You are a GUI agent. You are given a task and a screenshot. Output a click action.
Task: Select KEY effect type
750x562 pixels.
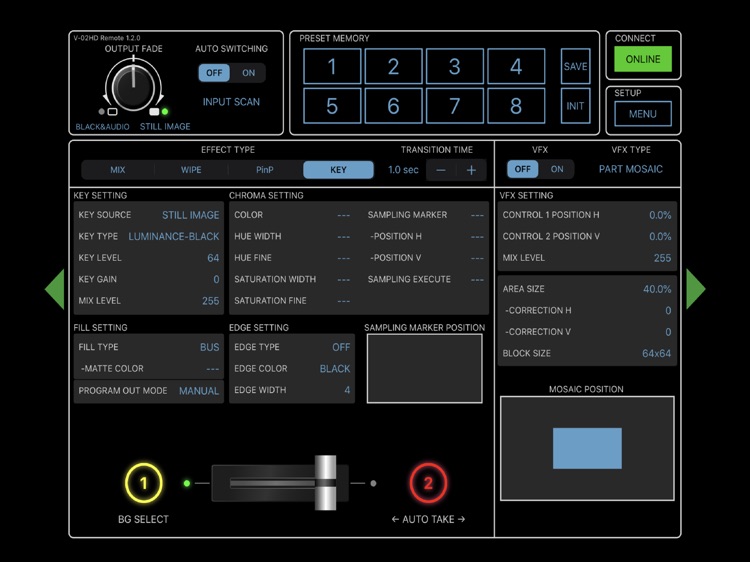[x=338, y=170]
